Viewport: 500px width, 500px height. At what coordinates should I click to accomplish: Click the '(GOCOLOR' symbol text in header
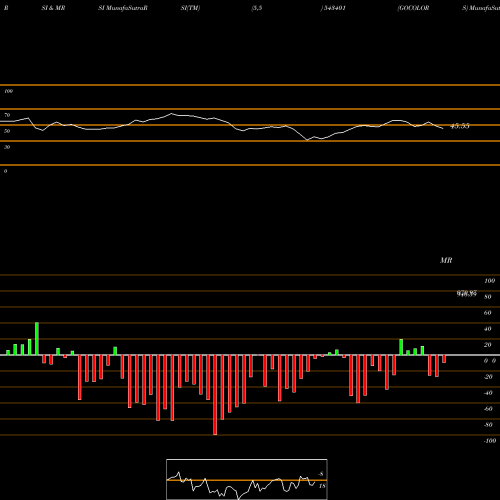[413, 8]
